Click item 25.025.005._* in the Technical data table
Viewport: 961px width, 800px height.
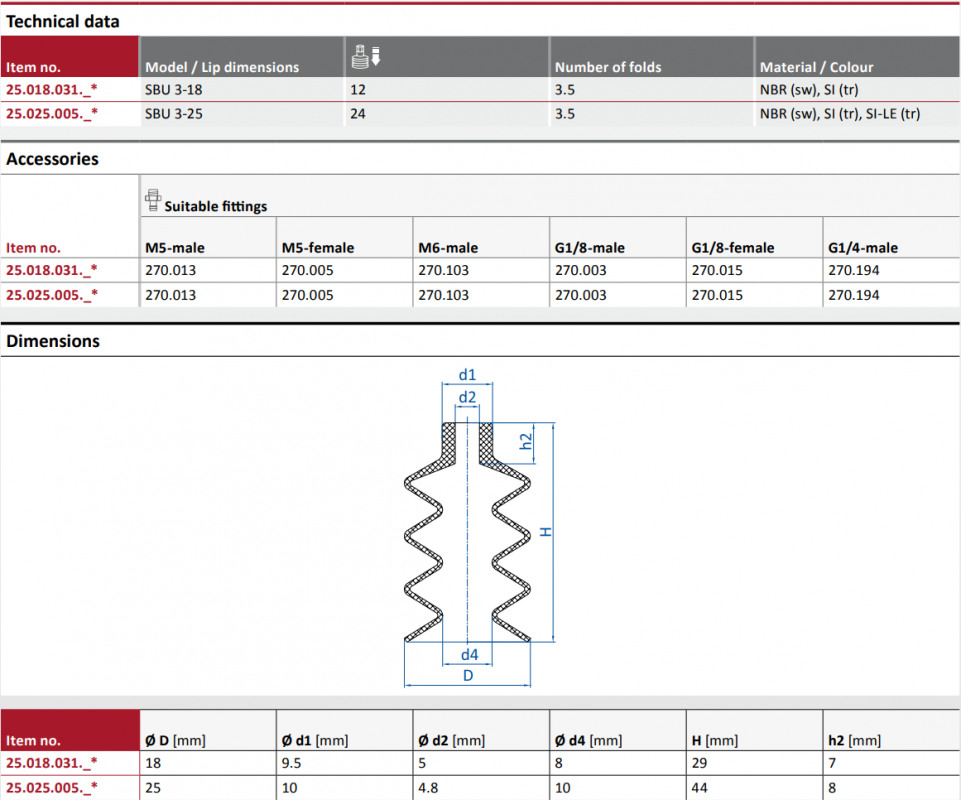pyautogui.click(x=51, y=114)
